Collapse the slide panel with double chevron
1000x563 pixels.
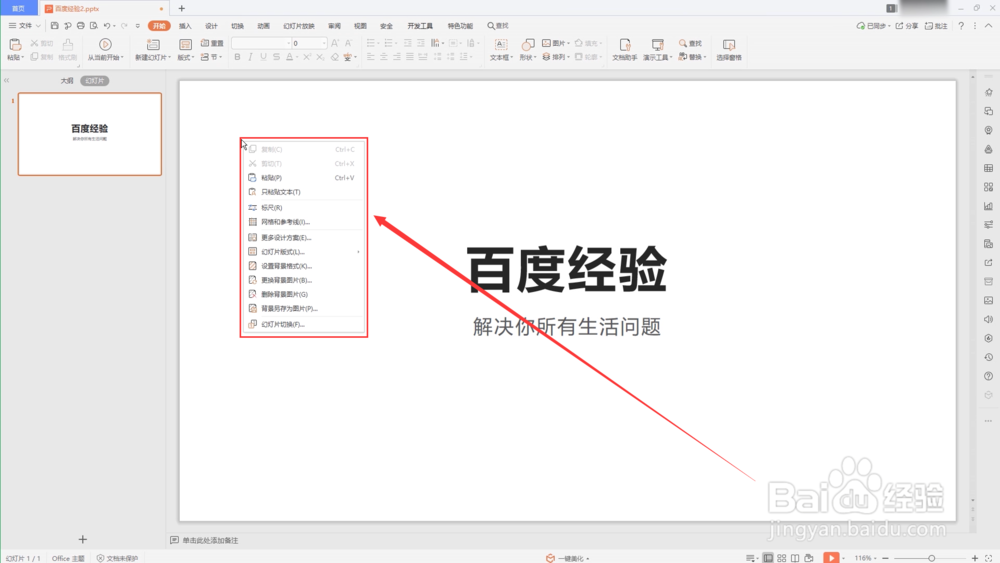(6, 80)
